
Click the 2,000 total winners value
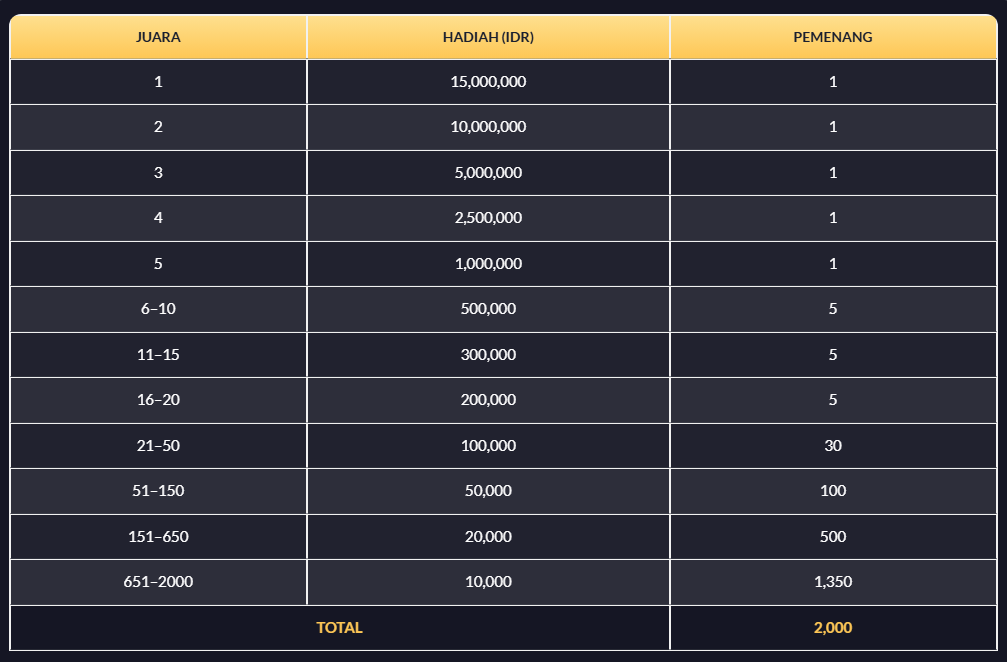coord(832,628)
